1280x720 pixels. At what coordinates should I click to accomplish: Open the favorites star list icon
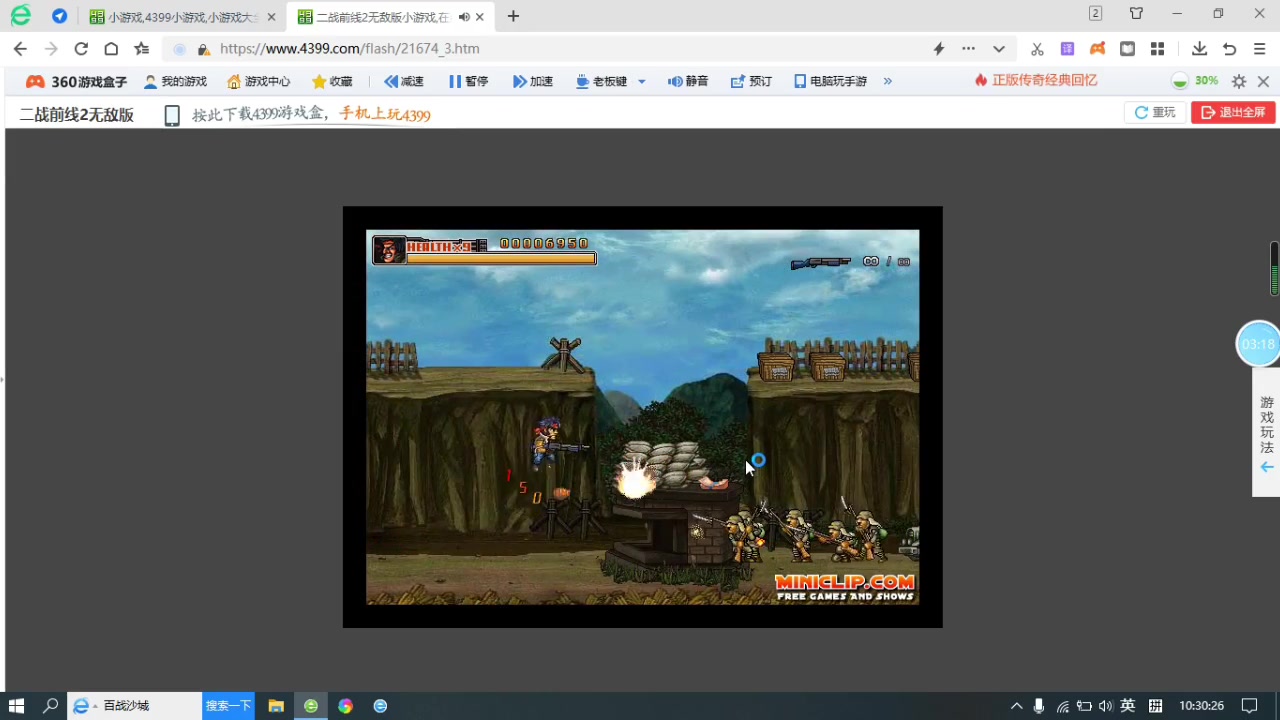142,48
